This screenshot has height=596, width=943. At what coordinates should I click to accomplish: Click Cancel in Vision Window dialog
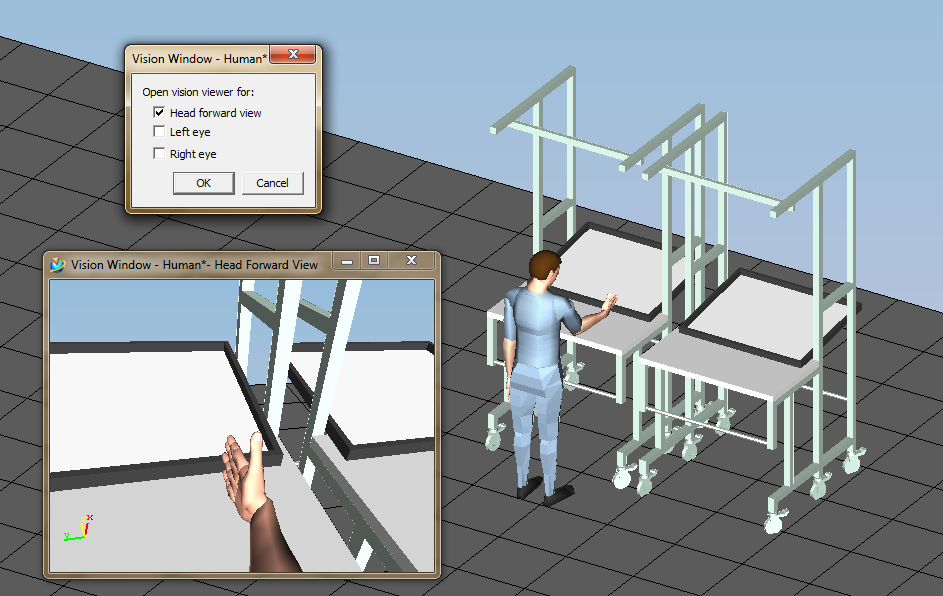point(272,183)
